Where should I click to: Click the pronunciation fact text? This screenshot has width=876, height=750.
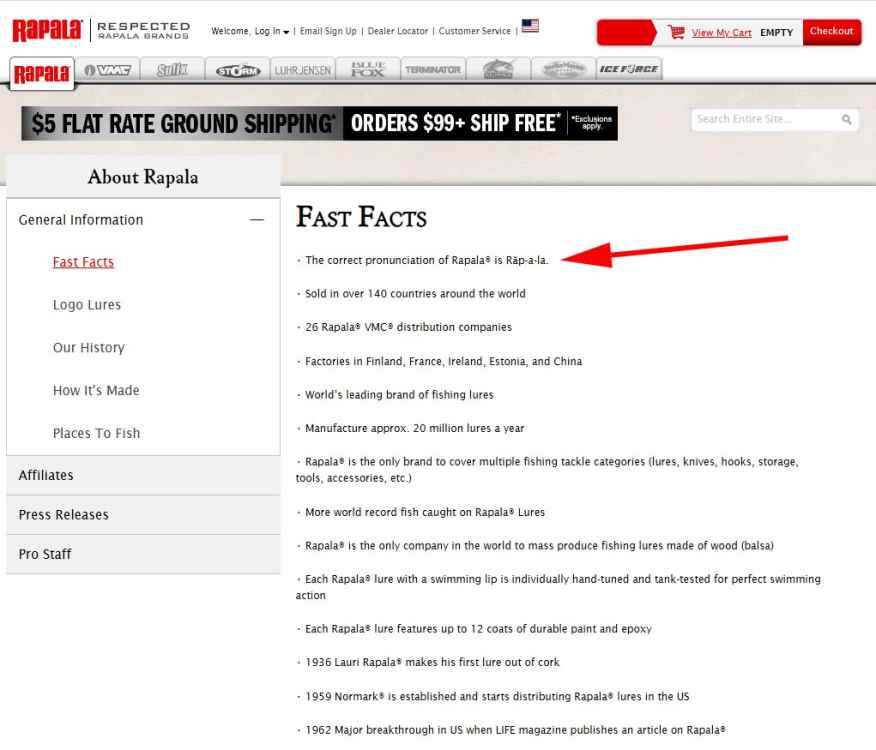[x=427, y=260]
